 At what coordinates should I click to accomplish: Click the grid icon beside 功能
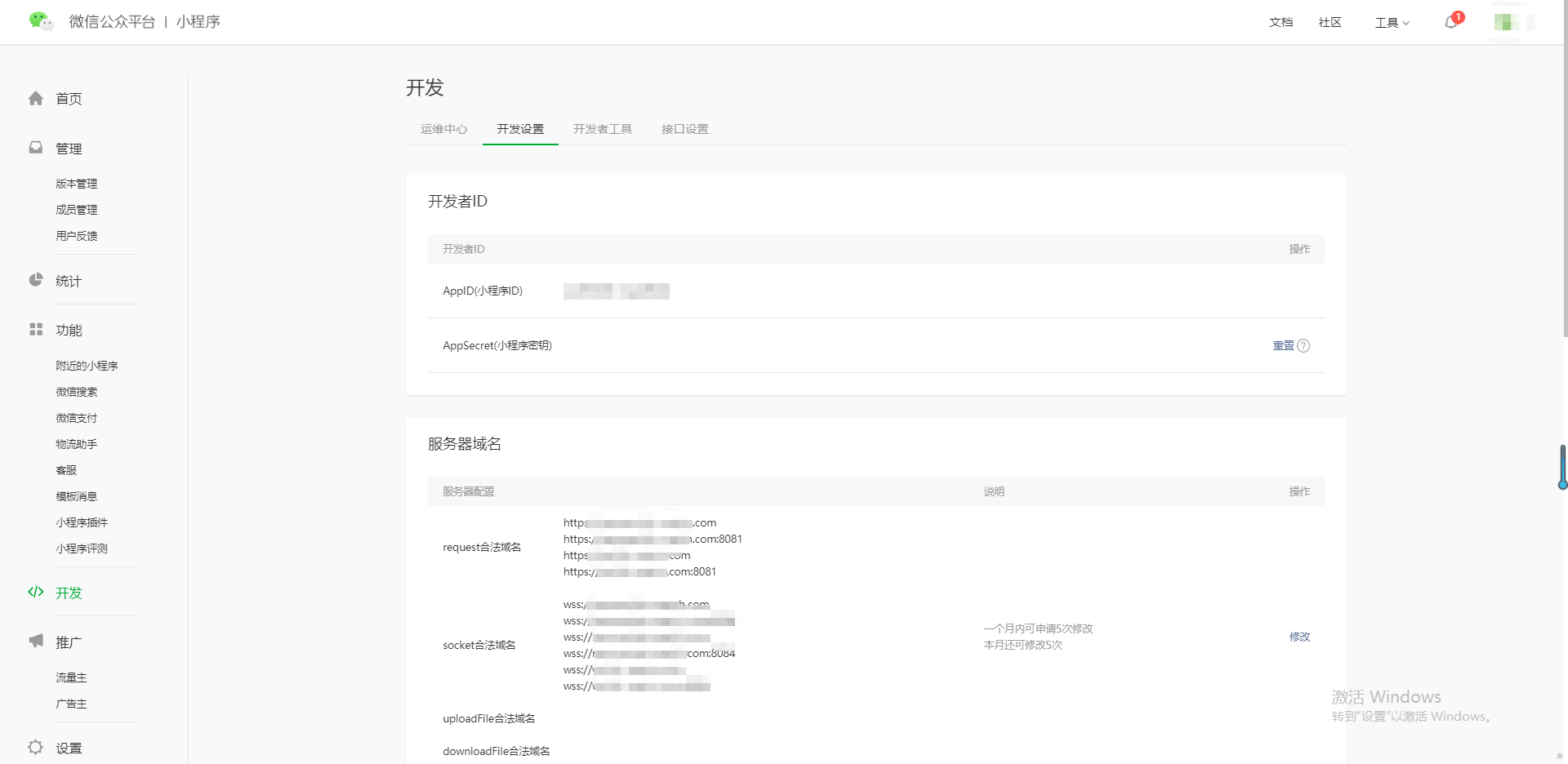36,329
